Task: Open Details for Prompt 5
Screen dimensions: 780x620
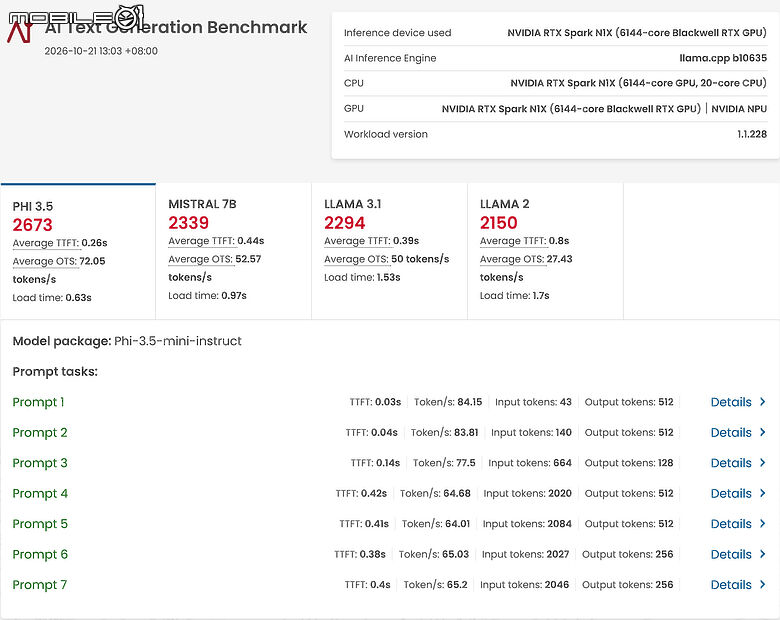Action: 731,523
